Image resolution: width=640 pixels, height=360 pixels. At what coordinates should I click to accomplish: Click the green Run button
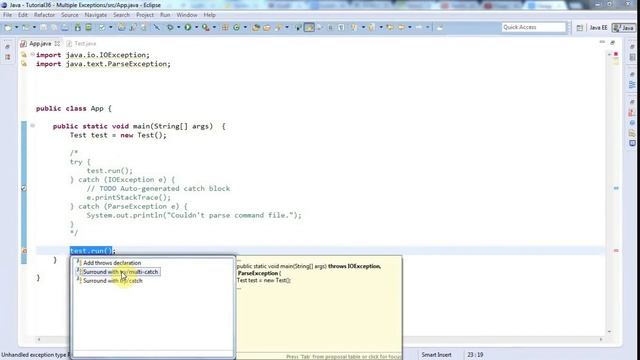coord(188,27)
